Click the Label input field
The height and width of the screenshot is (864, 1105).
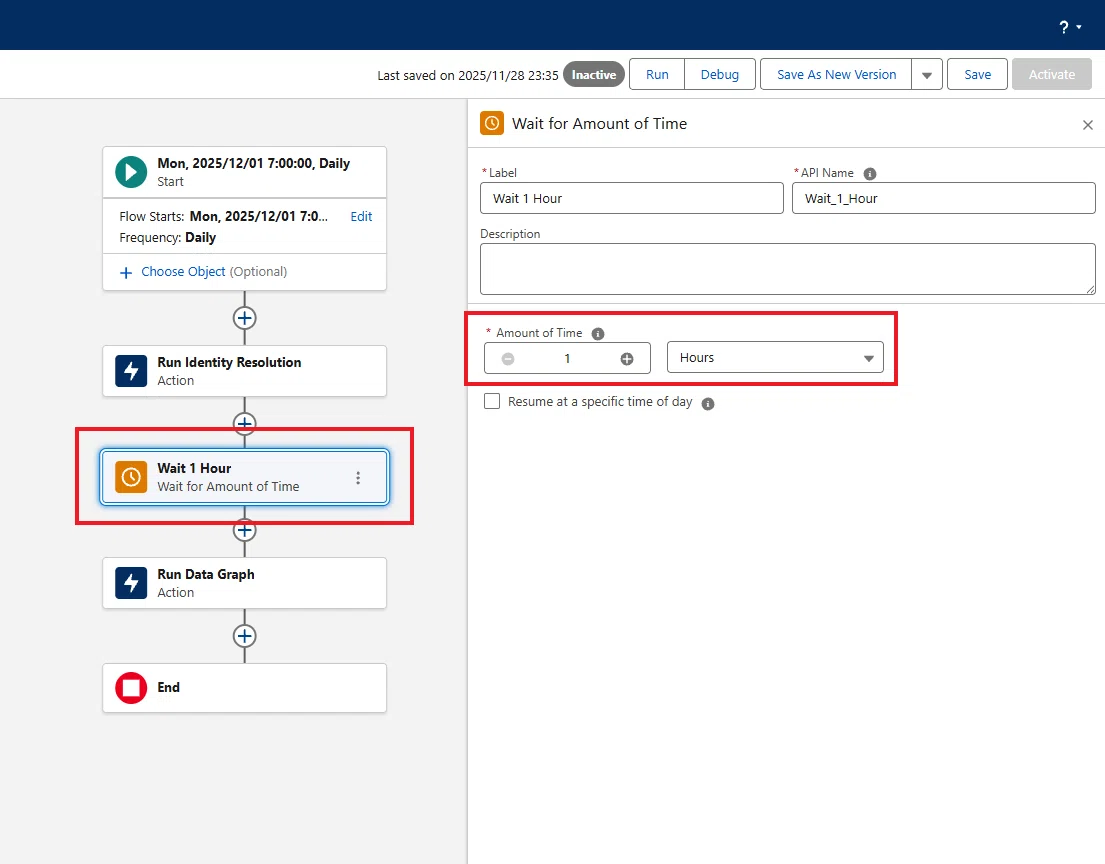tap(631, 198)
